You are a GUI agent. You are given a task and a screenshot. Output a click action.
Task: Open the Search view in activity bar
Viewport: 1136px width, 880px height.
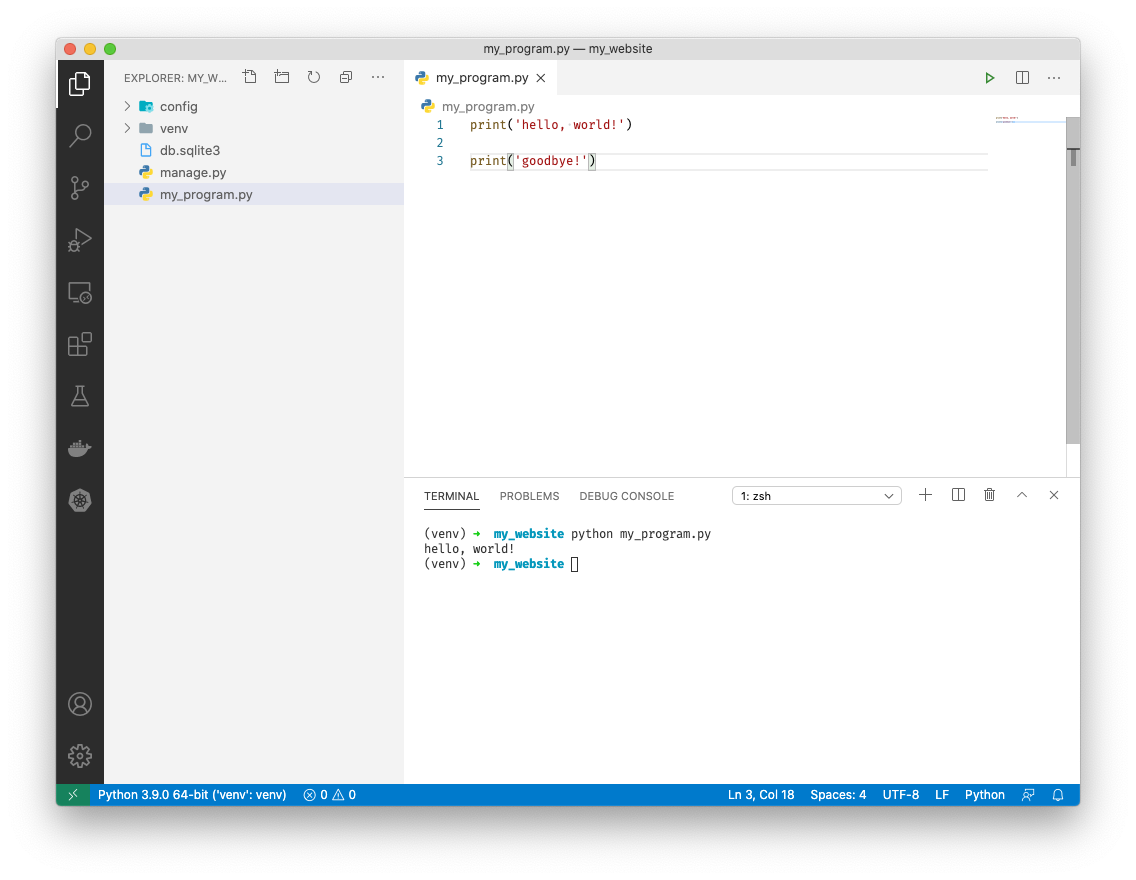coord(80,136)
